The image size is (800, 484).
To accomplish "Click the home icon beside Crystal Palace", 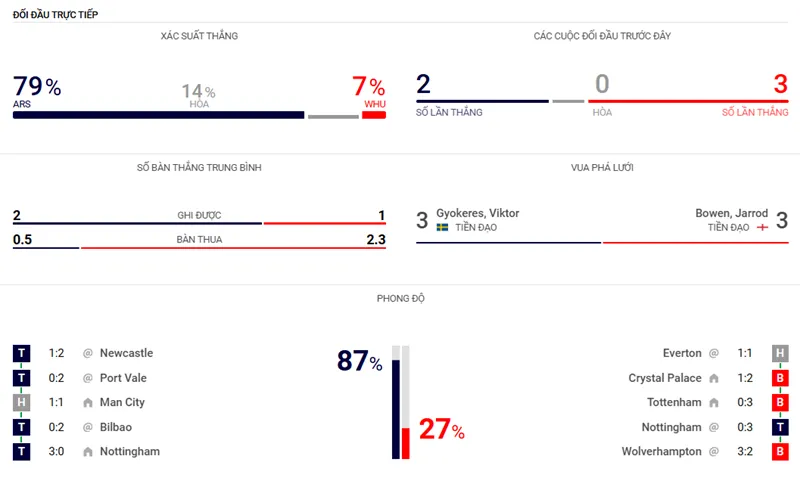I will pyautogui.click(x=714, y=378).
